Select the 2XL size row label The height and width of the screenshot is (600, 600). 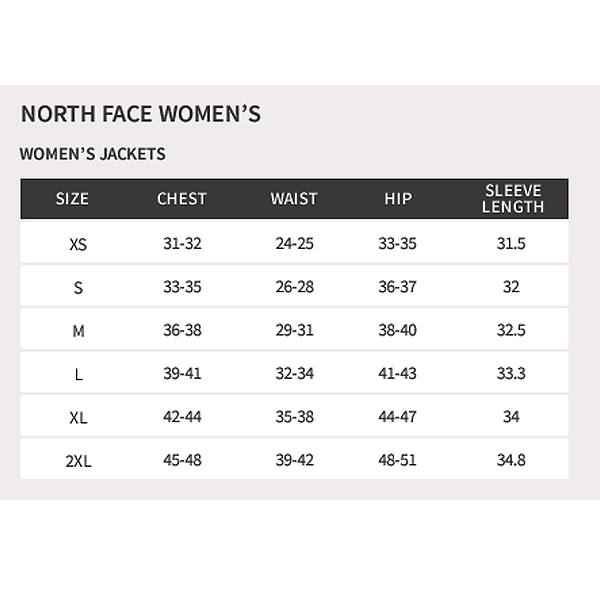78,461
